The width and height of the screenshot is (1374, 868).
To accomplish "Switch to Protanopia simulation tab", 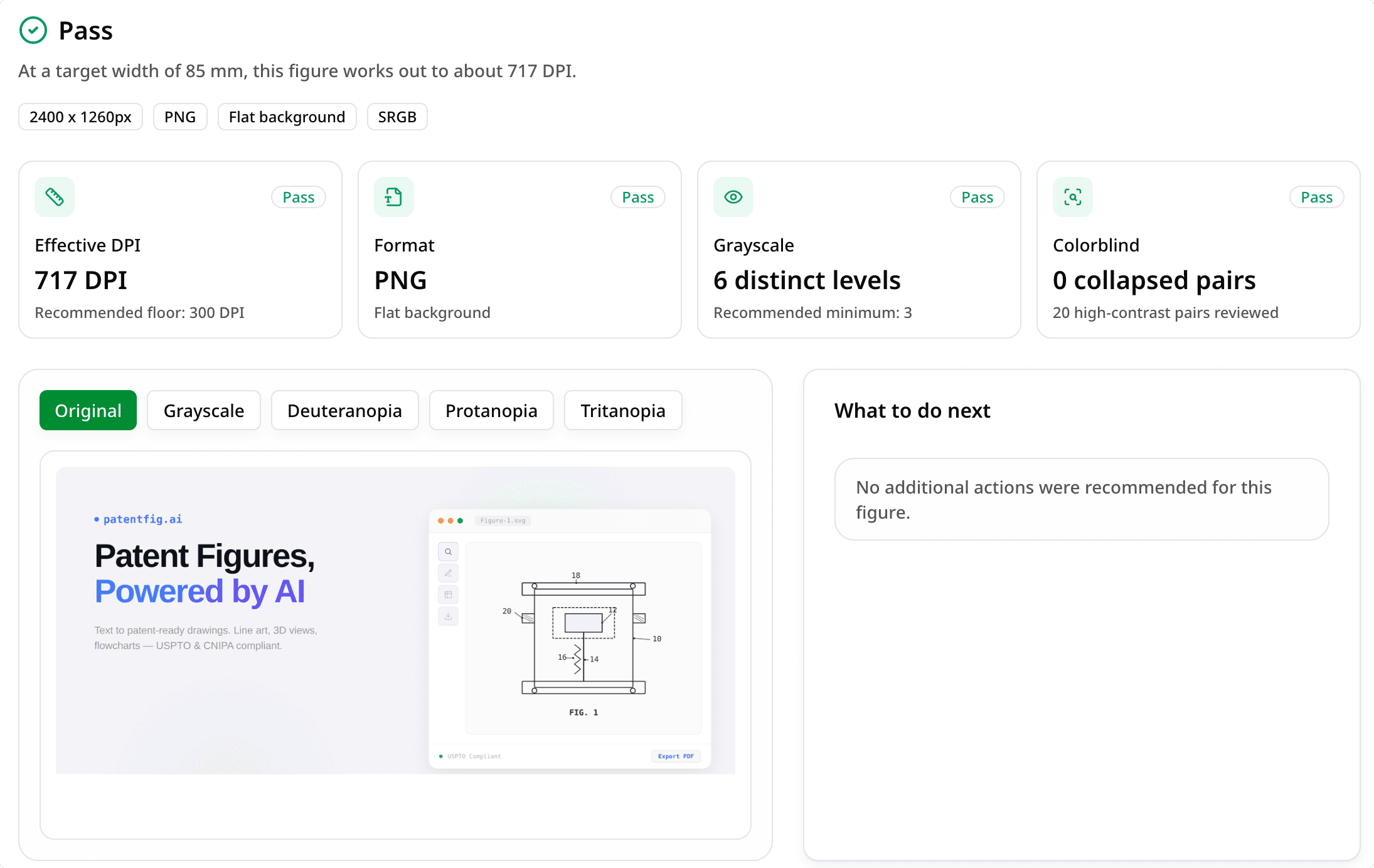I will coord(491,410).
